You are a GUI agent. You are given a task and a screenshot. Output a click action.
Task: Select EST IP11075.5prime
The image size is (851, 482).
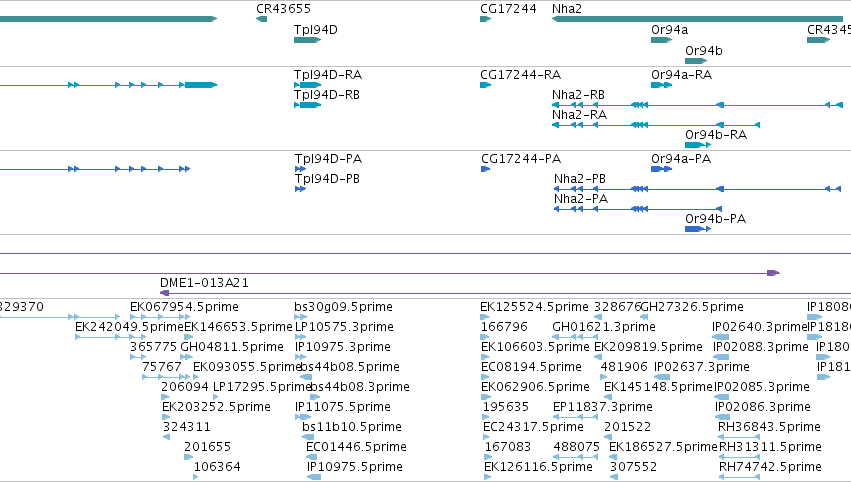tap(342, 407)
